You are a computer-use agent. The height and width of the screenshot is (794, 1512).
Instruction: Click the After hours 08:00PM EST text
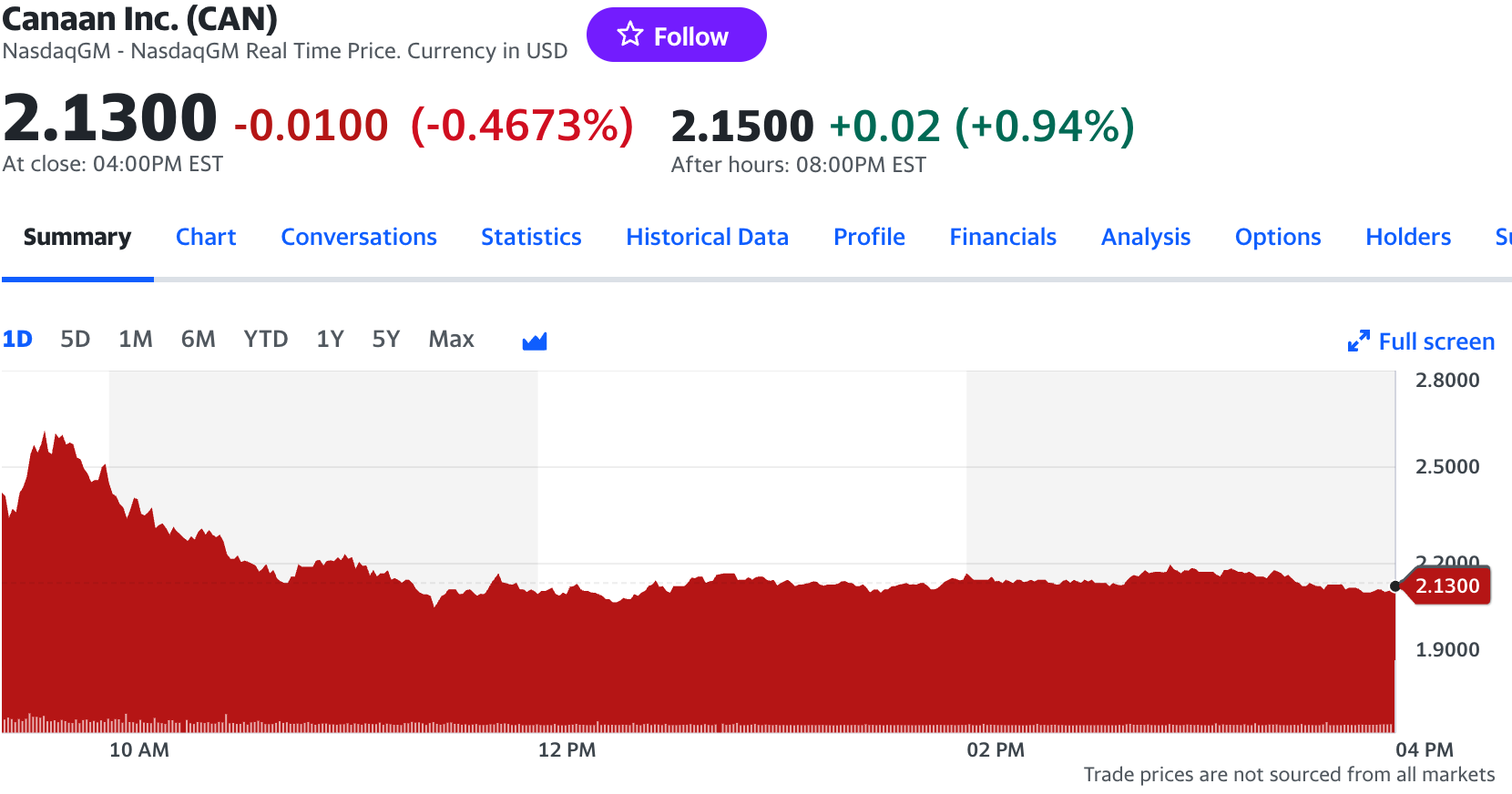coord(799,165)
